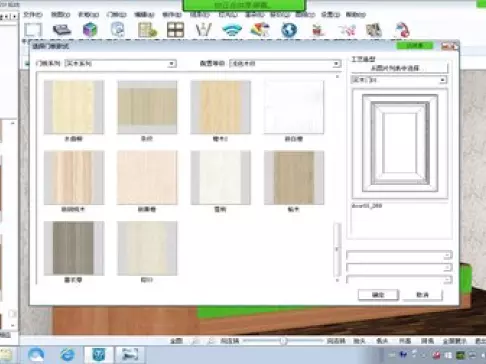The height and width of the screenshot is (364, 486).
Task: Choose the dark gray wood grain swatch
Action: coord(74,248)
